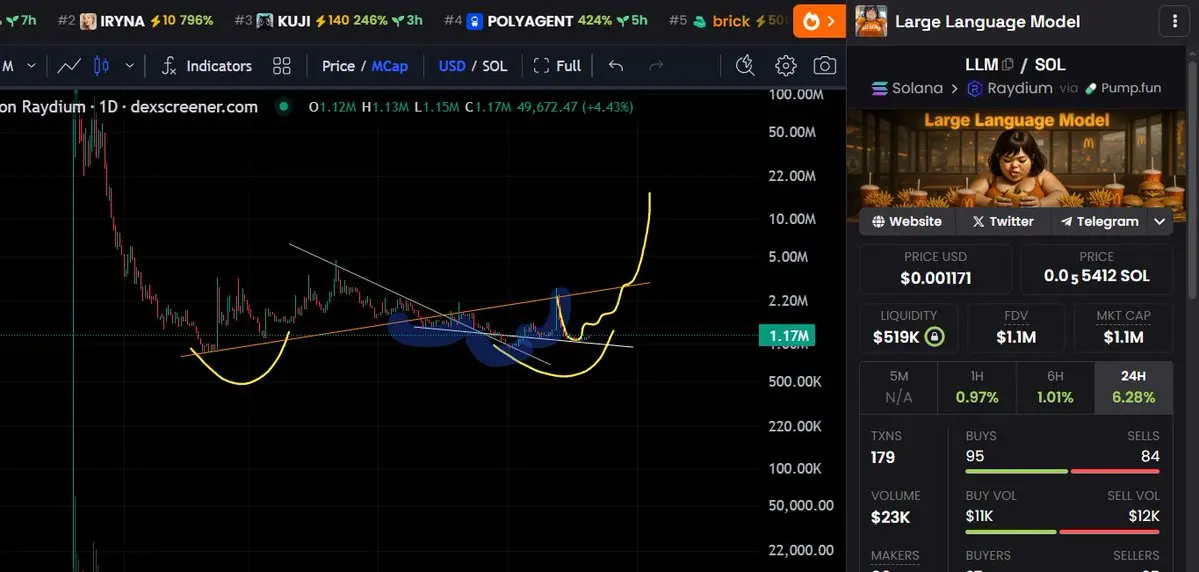Select the 5M stats tab
Image resolution: width=1199 pixels, height=572 pixels.
898,388
